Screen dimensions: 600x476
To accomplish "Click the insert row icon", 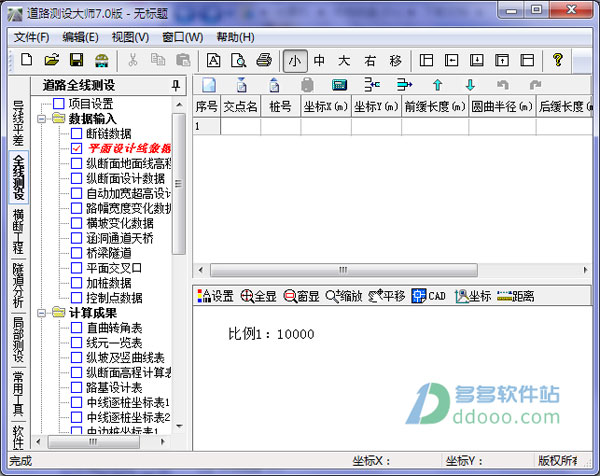I will 372,85.
